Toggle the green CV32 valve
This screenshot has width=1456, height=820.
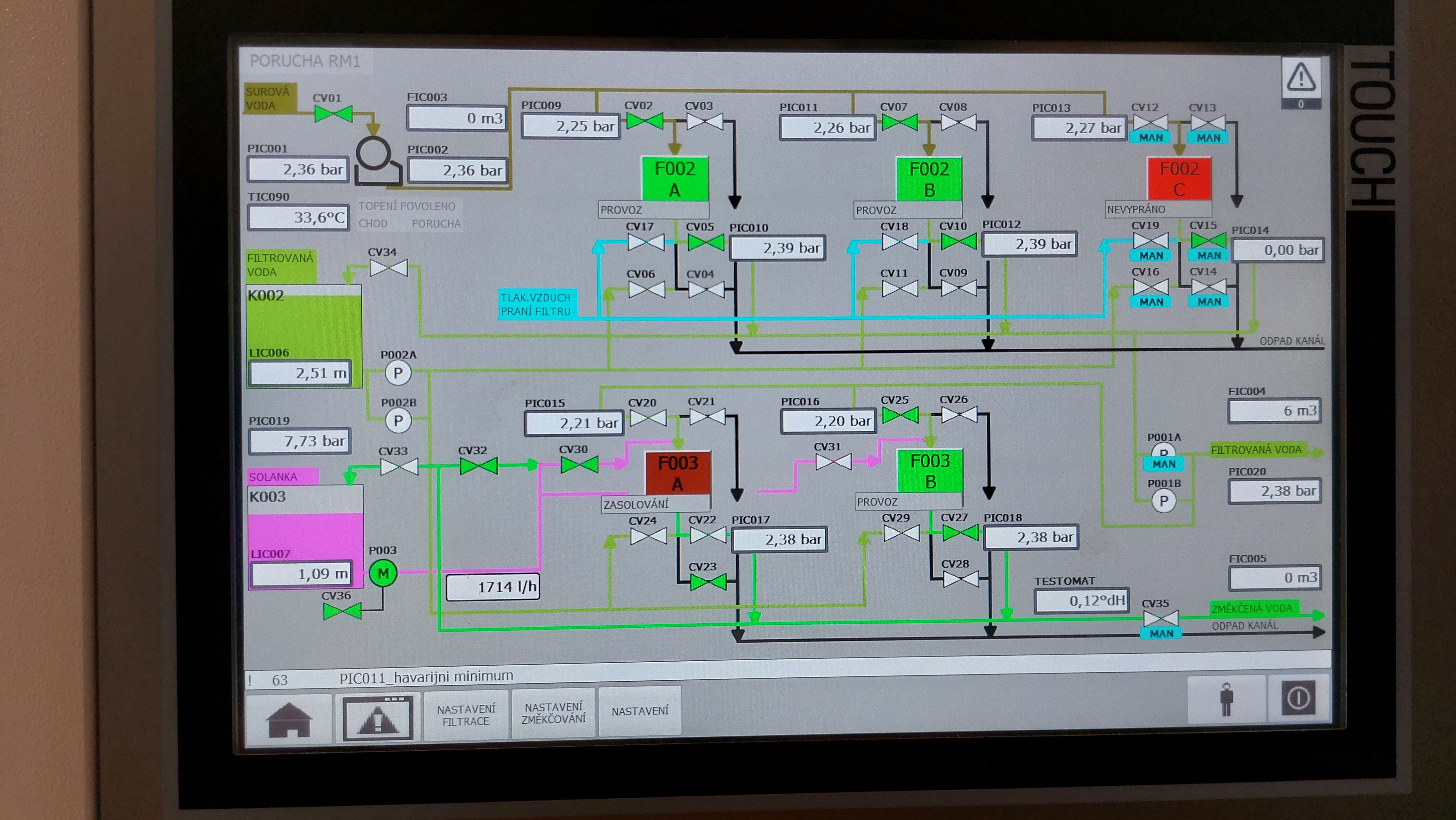click(478, 466)
